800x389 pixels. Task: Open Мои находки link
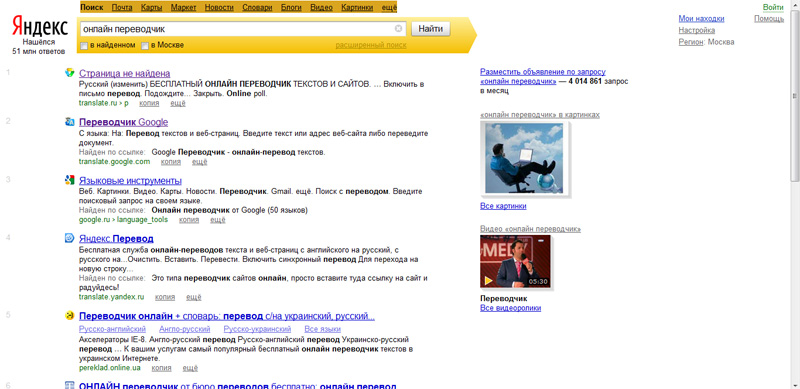(701, 18)
